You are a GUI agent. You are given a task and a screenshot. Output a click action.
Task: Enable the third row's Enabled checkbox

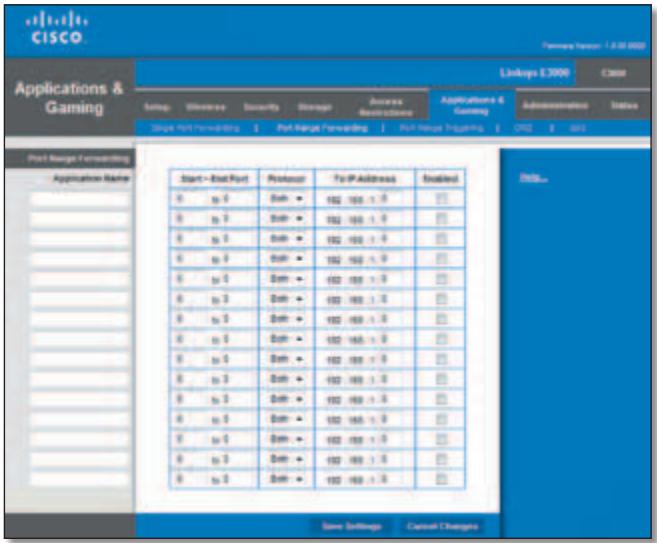tap(441, 239)
